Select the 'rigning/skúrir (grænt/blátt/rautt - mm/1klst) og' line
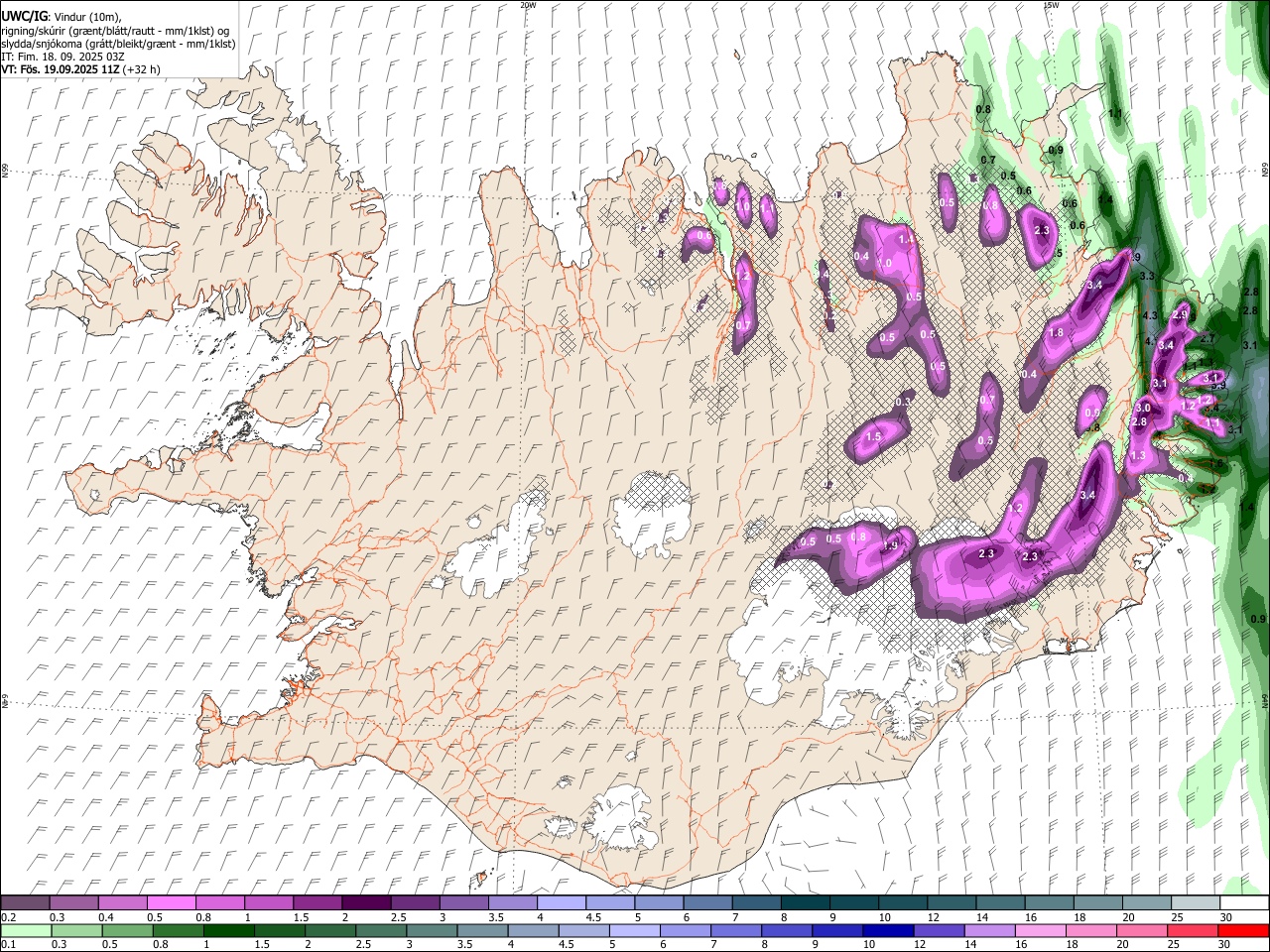The width and height of the screenshot is (1270, 952). 115,31
